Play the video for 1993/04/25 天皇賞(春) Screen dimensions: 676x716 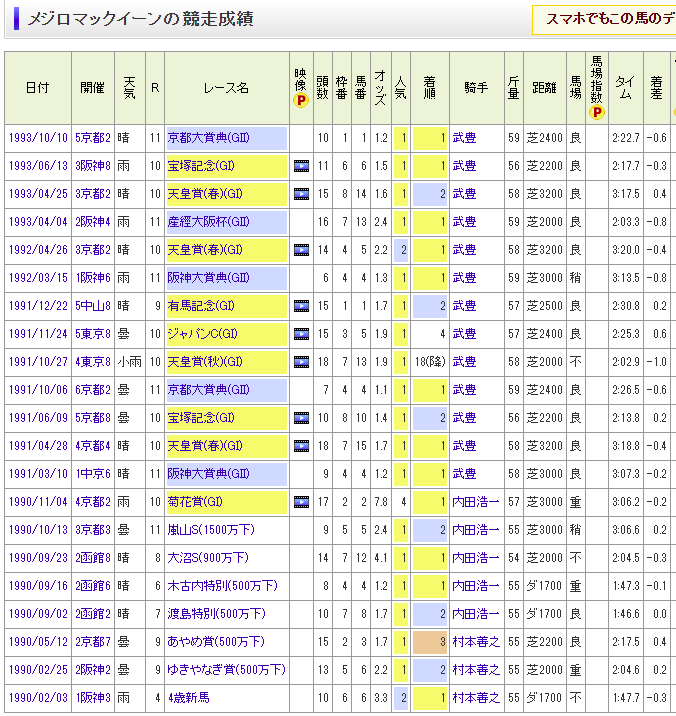pyautogui.click(x=300, y=194)
